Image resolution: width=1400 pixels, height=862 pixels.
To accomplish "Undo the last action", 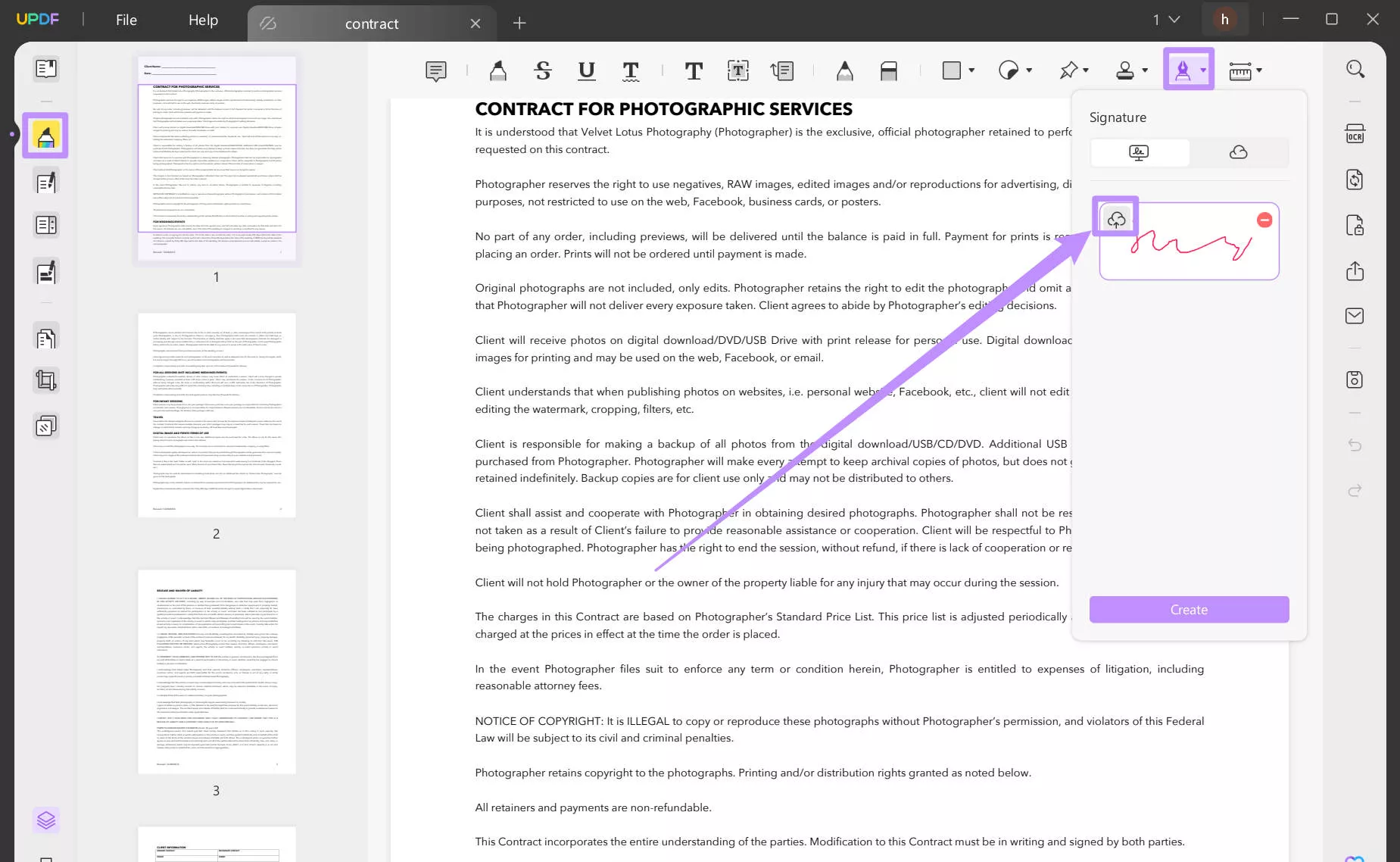I will pos(1355,445).
